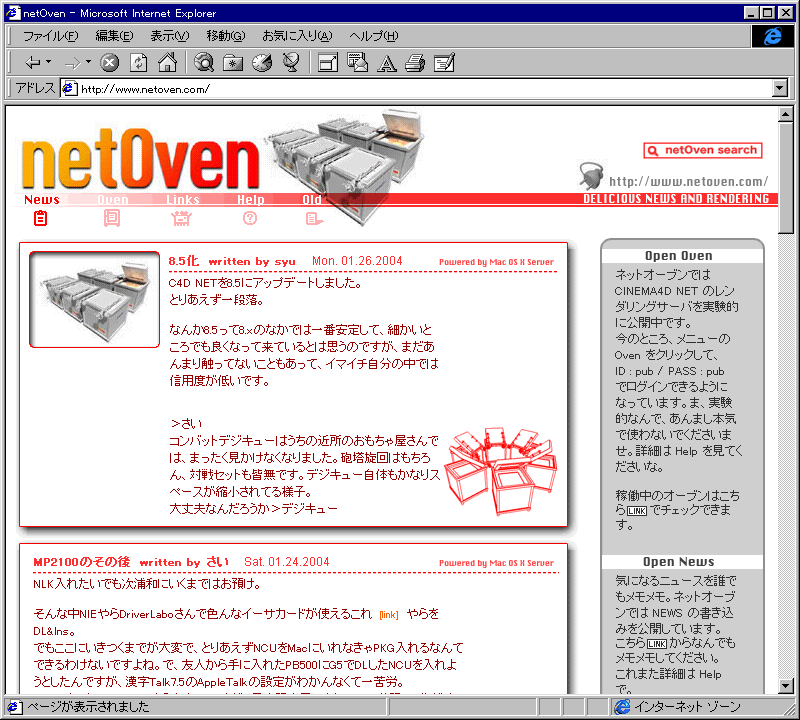Click the author text 'written by syu'
Viewport: 800px width, 720px height.
252,261
